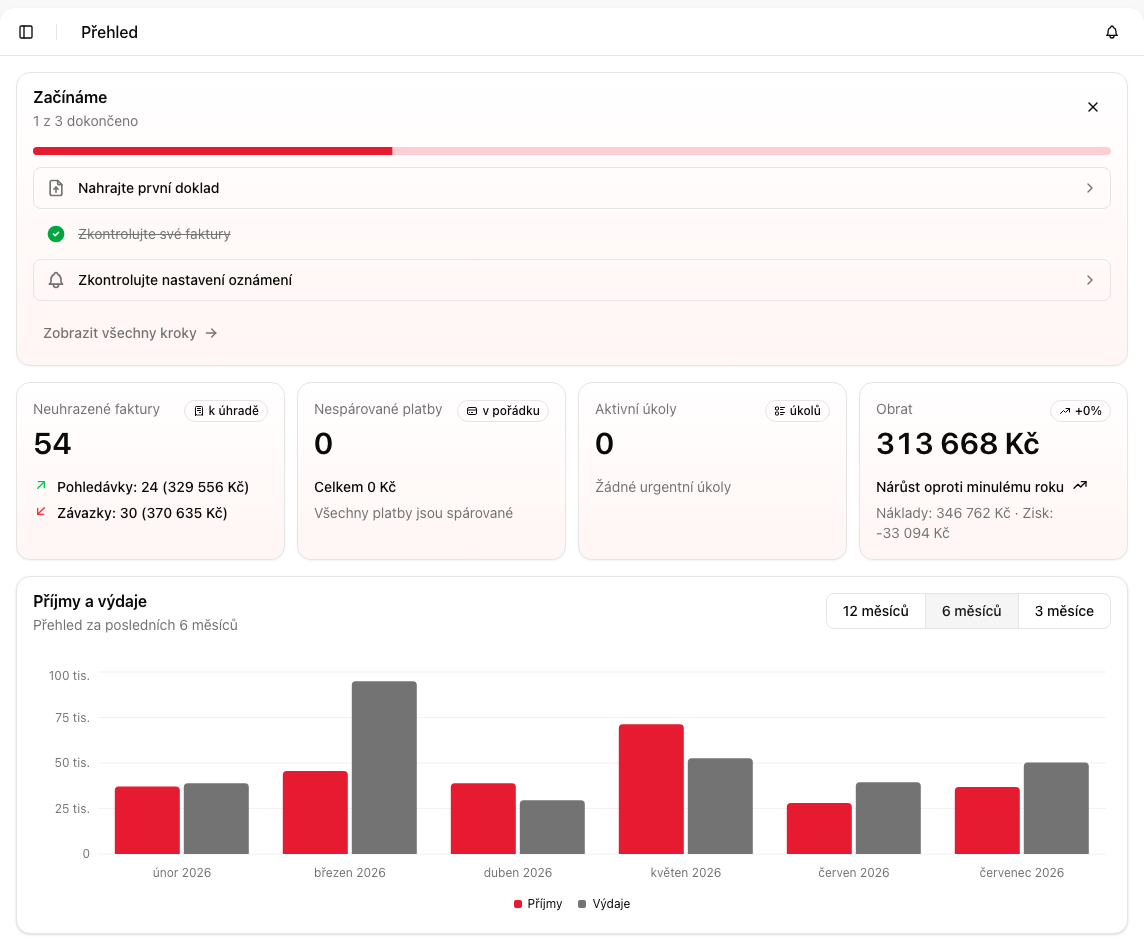The height and width of the screenshot is (944, 1144).
Task: Toggle the sidebar panel icon
Action: click(26, 32)
